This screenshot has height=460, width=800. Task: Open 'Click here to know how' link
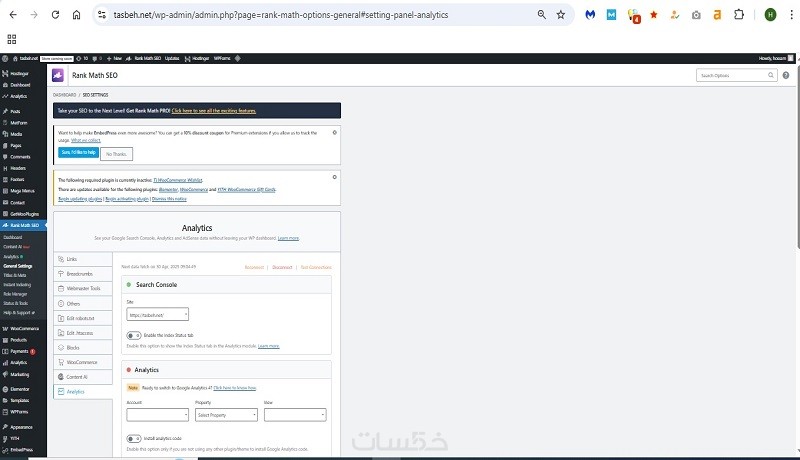click(x=235, y=388)
